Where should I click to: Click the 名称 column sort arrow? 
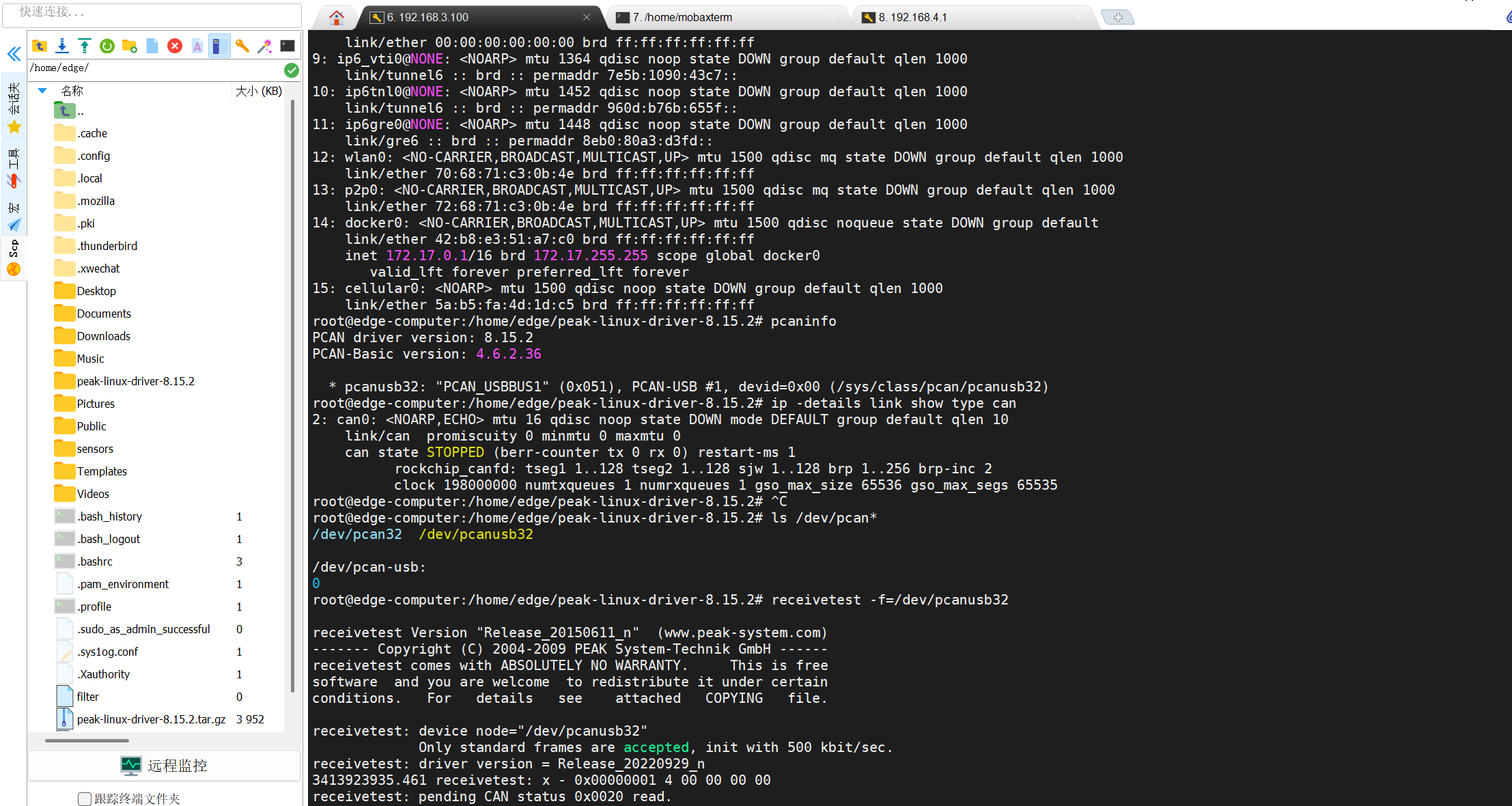(x=42, y=91)
